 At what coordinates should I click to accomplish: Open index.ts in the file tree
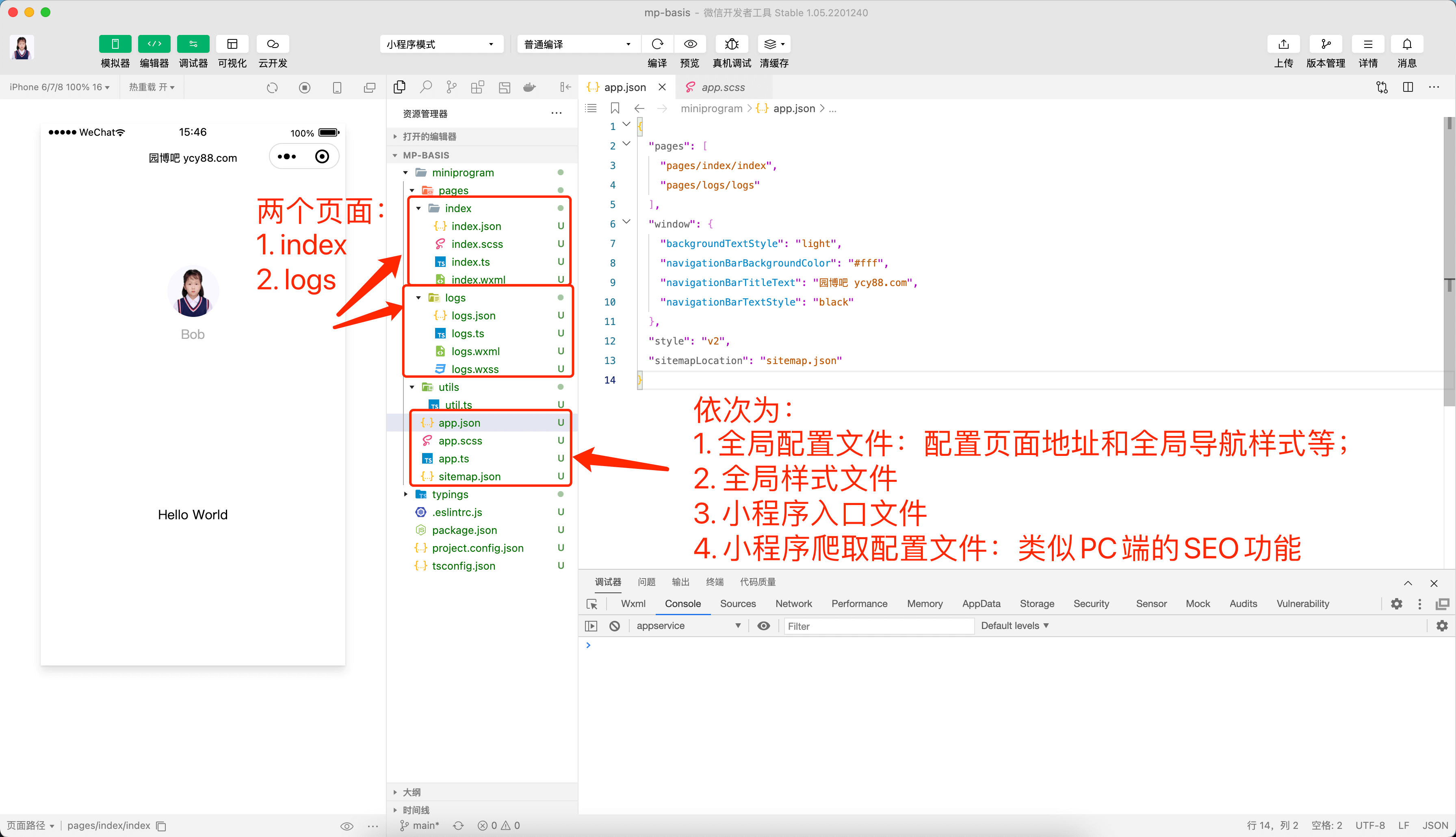pos(482,262)
